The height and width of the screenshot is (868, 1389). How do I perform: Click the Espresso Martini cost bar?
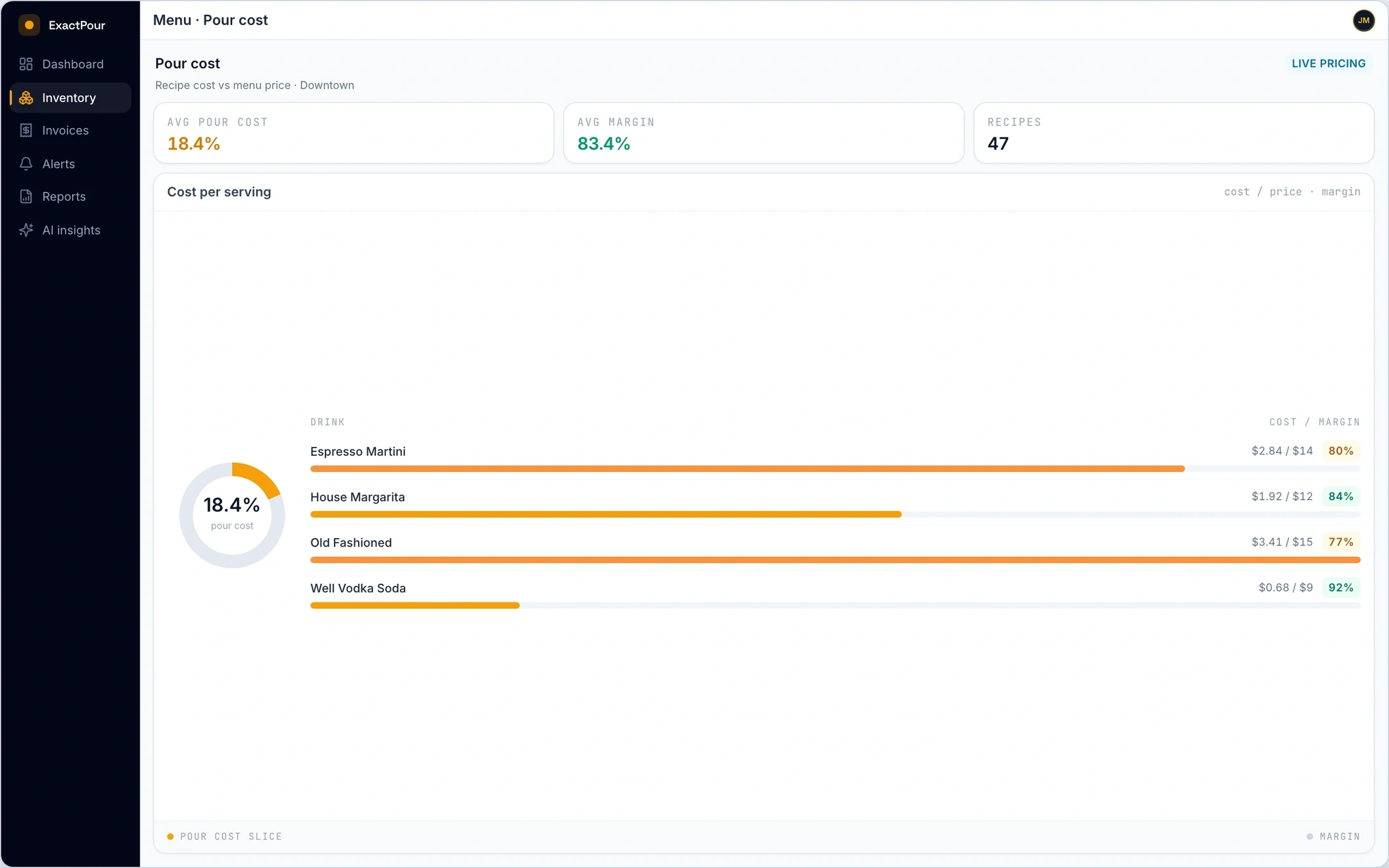(835, 469)
